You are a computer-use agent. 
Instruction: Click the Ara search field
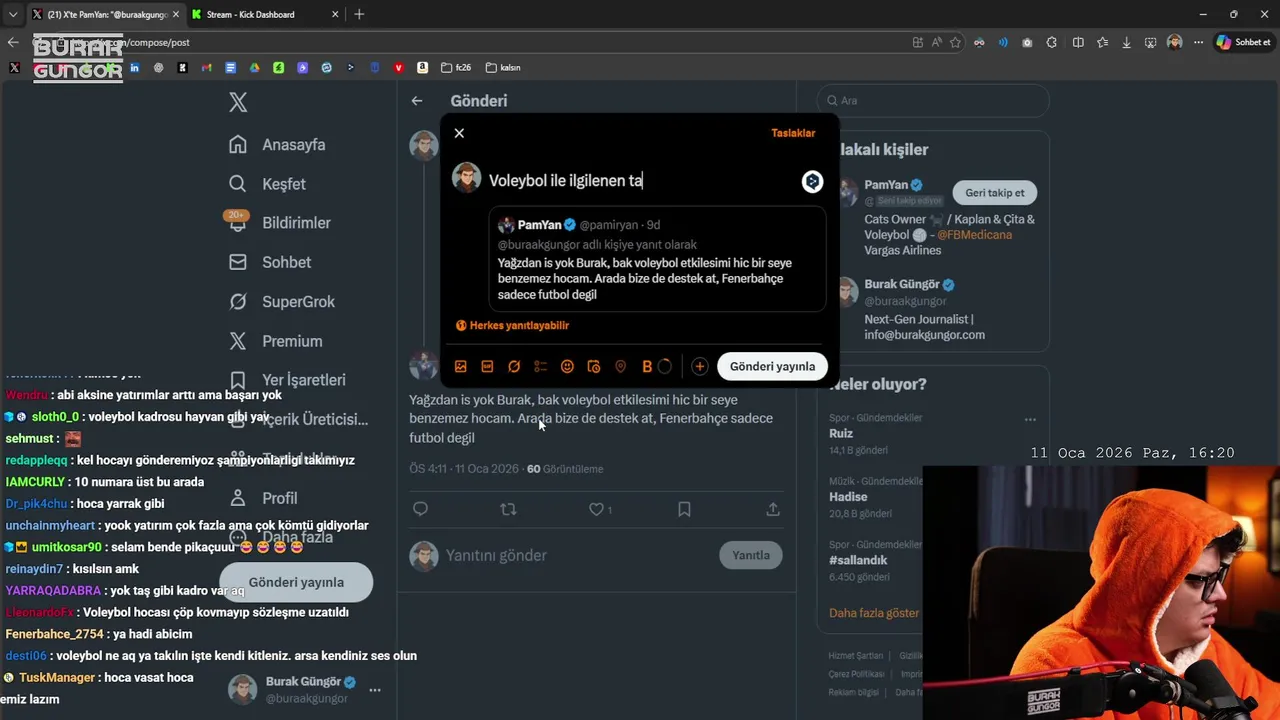click(933, 101)
